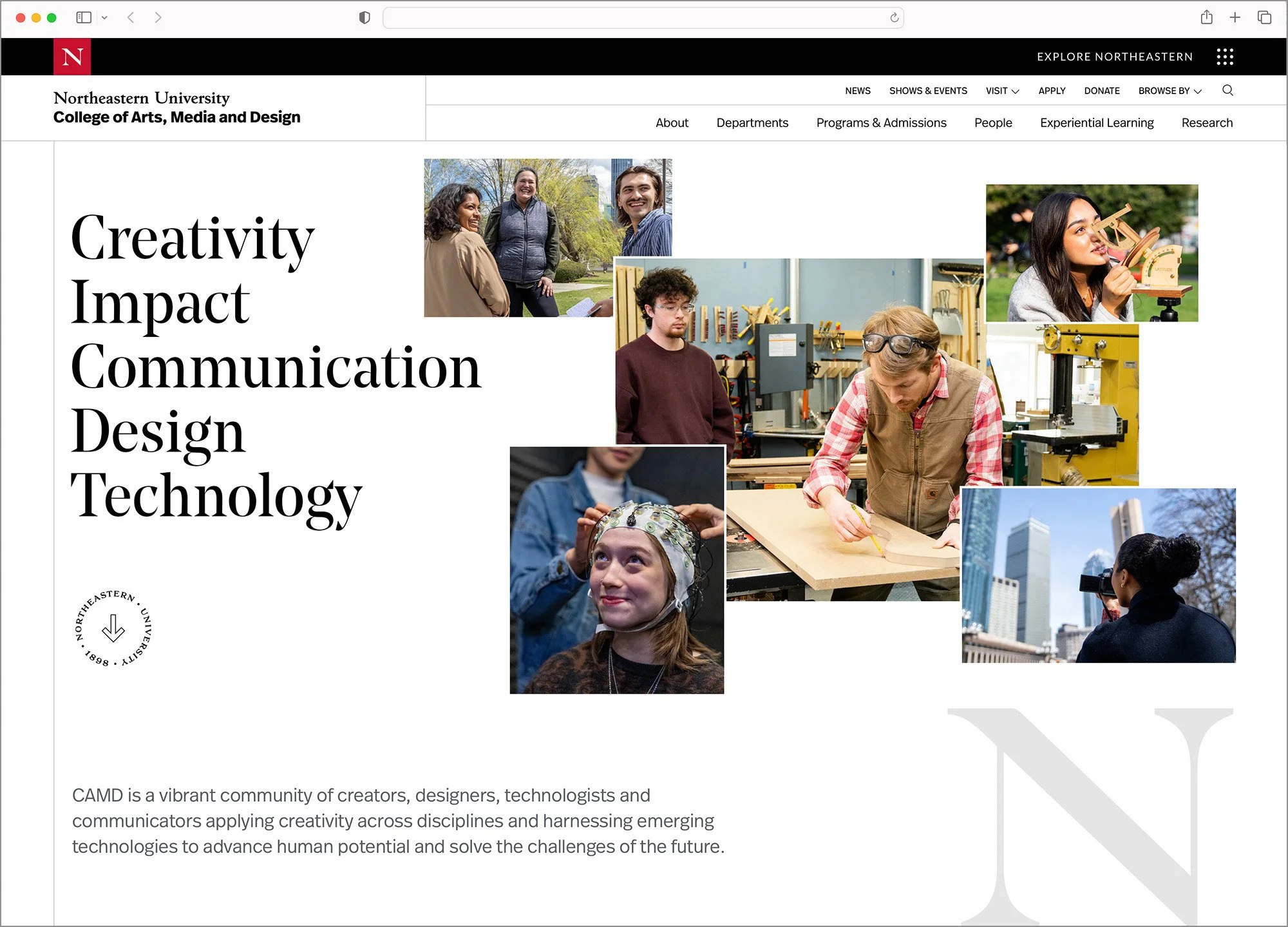Click the Apply link

pyautogui.click(x=1052, y=91)
